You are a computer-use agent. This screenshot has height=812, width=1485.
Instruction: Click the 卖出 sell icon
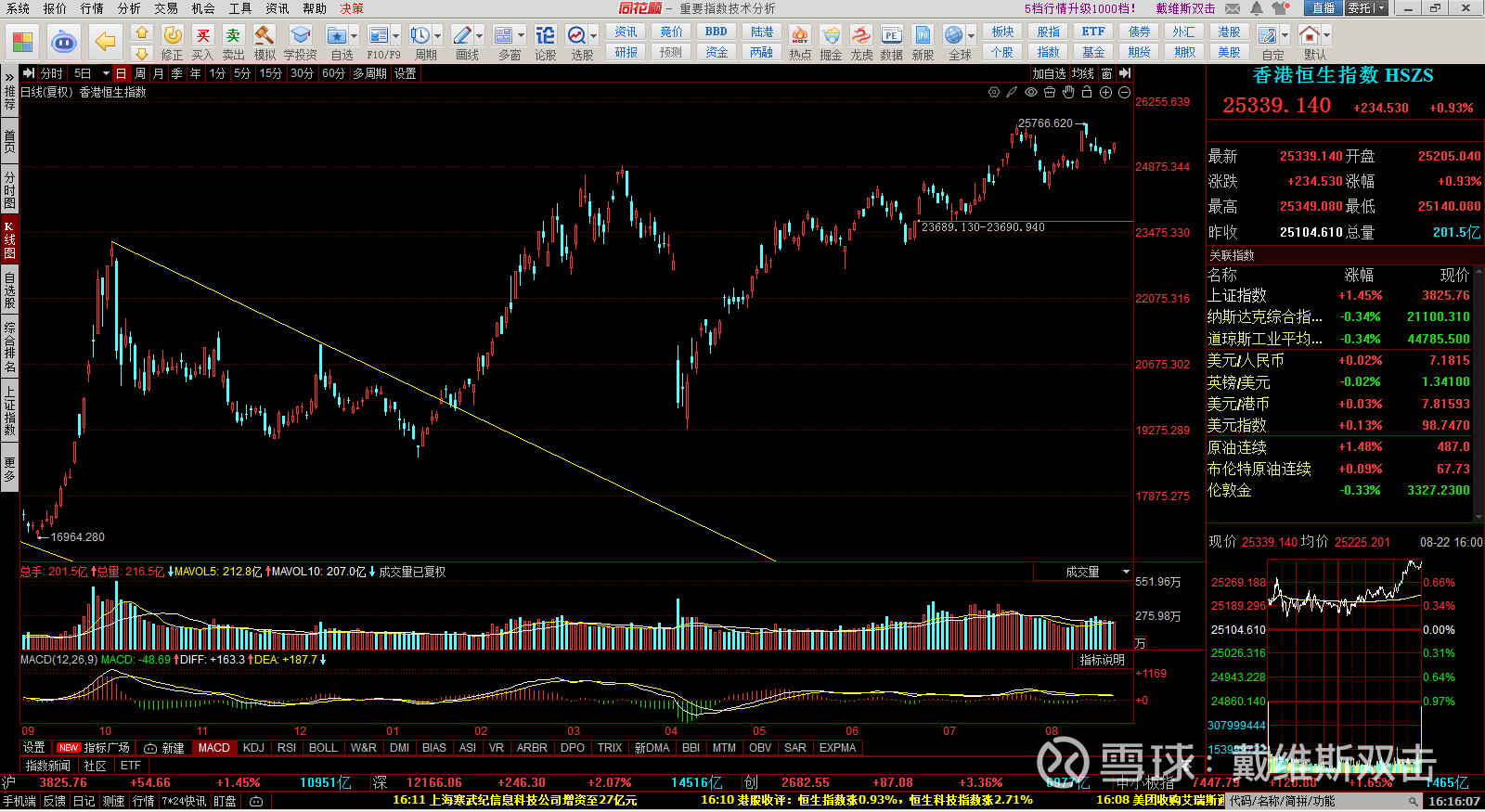click(233, 35)
